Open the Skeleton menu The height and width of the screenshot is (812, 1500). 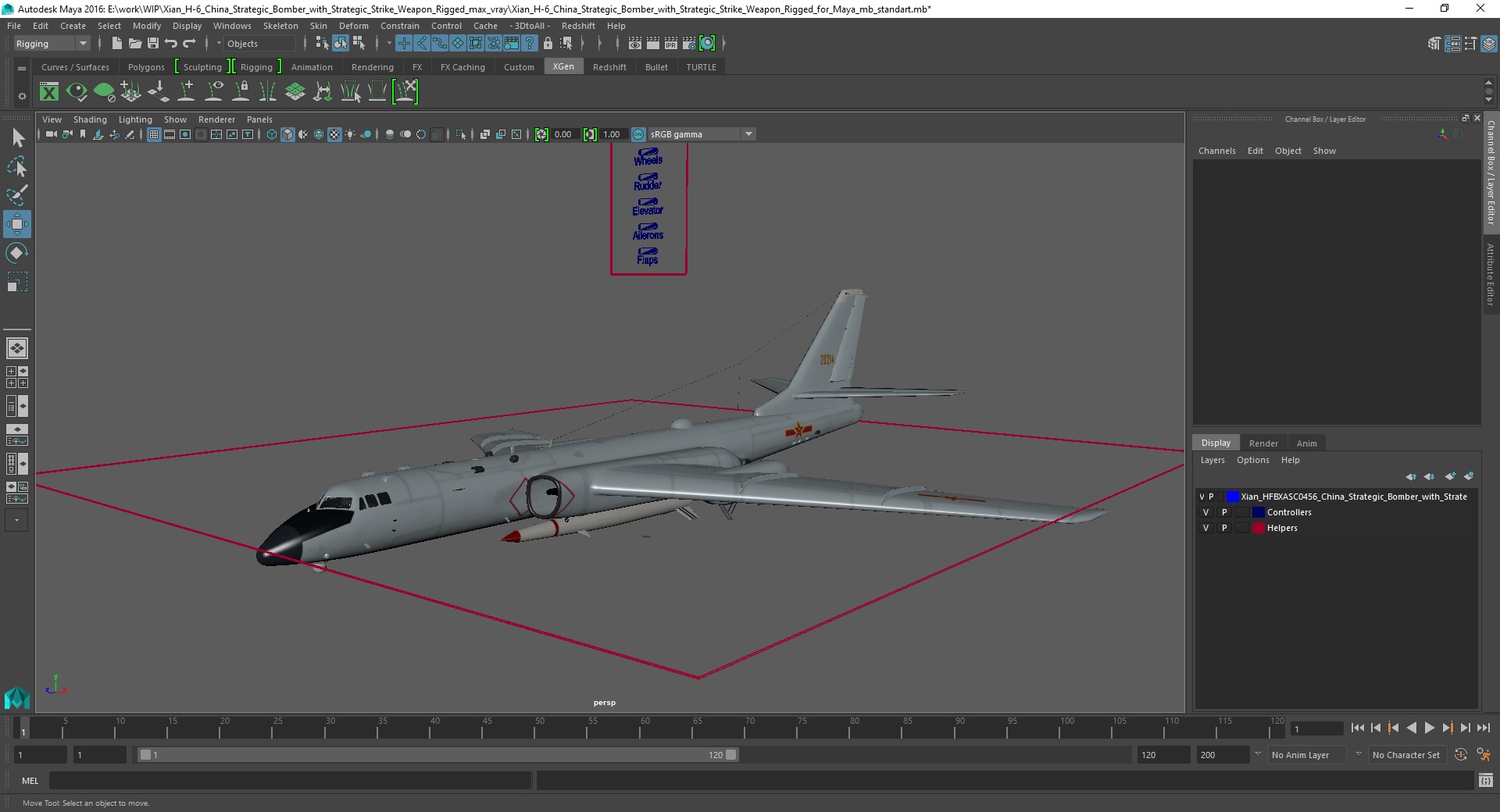coord(280,26)
